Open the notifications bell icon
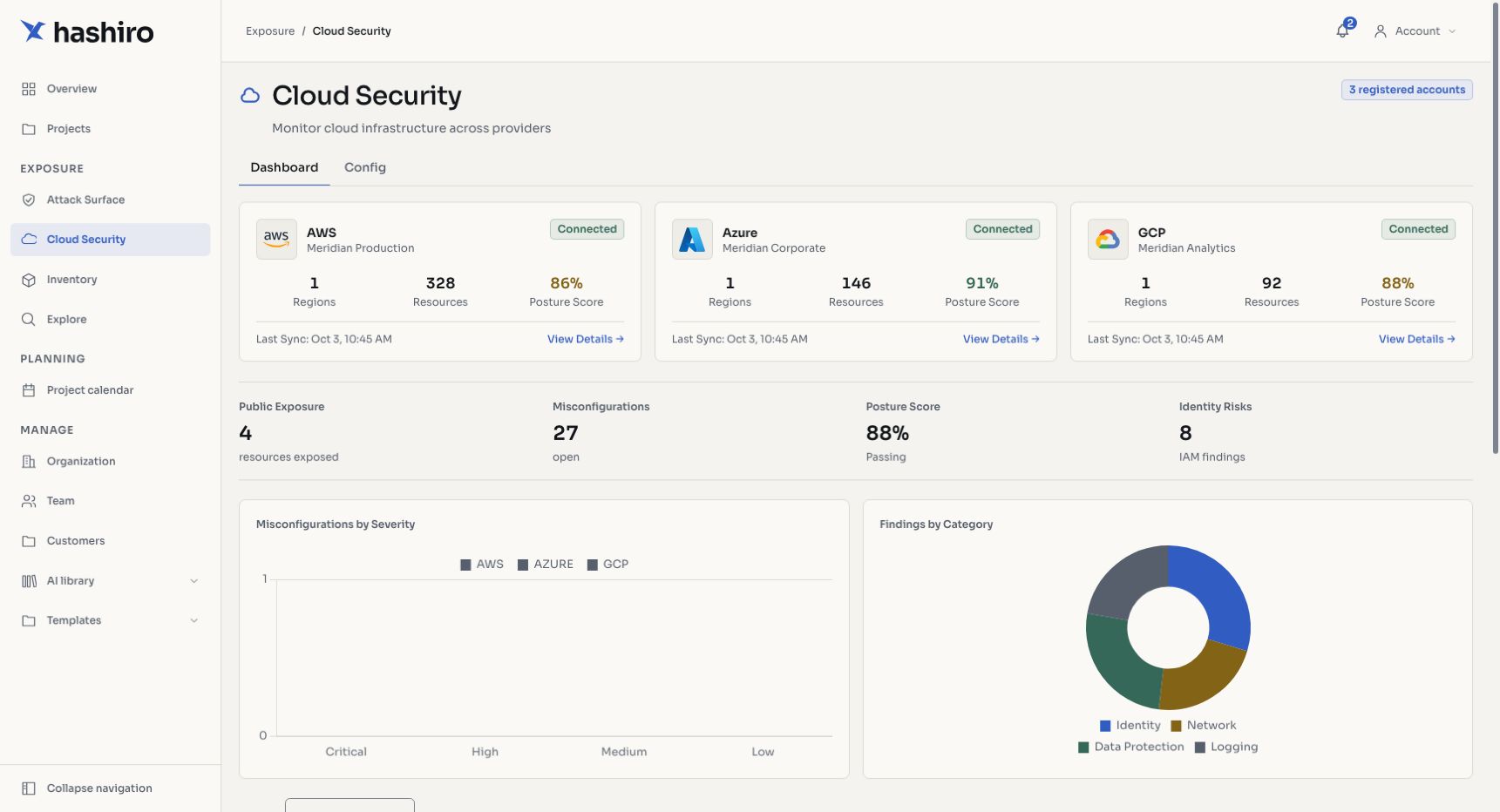1500x812 pixels. (x=1342, y=31)
